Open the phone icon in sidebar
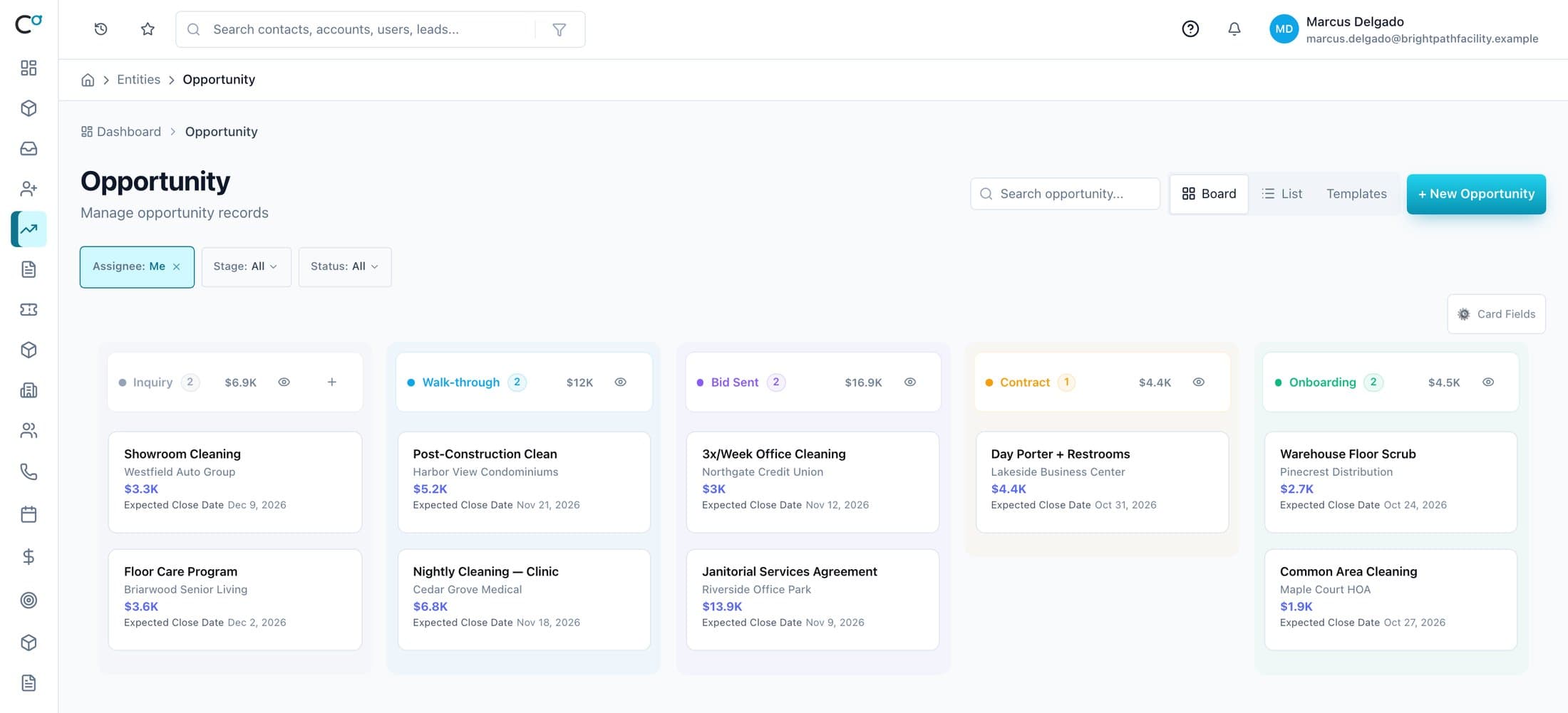The image size is (1568, 713). pyautogui.click(x=29, y=472)
